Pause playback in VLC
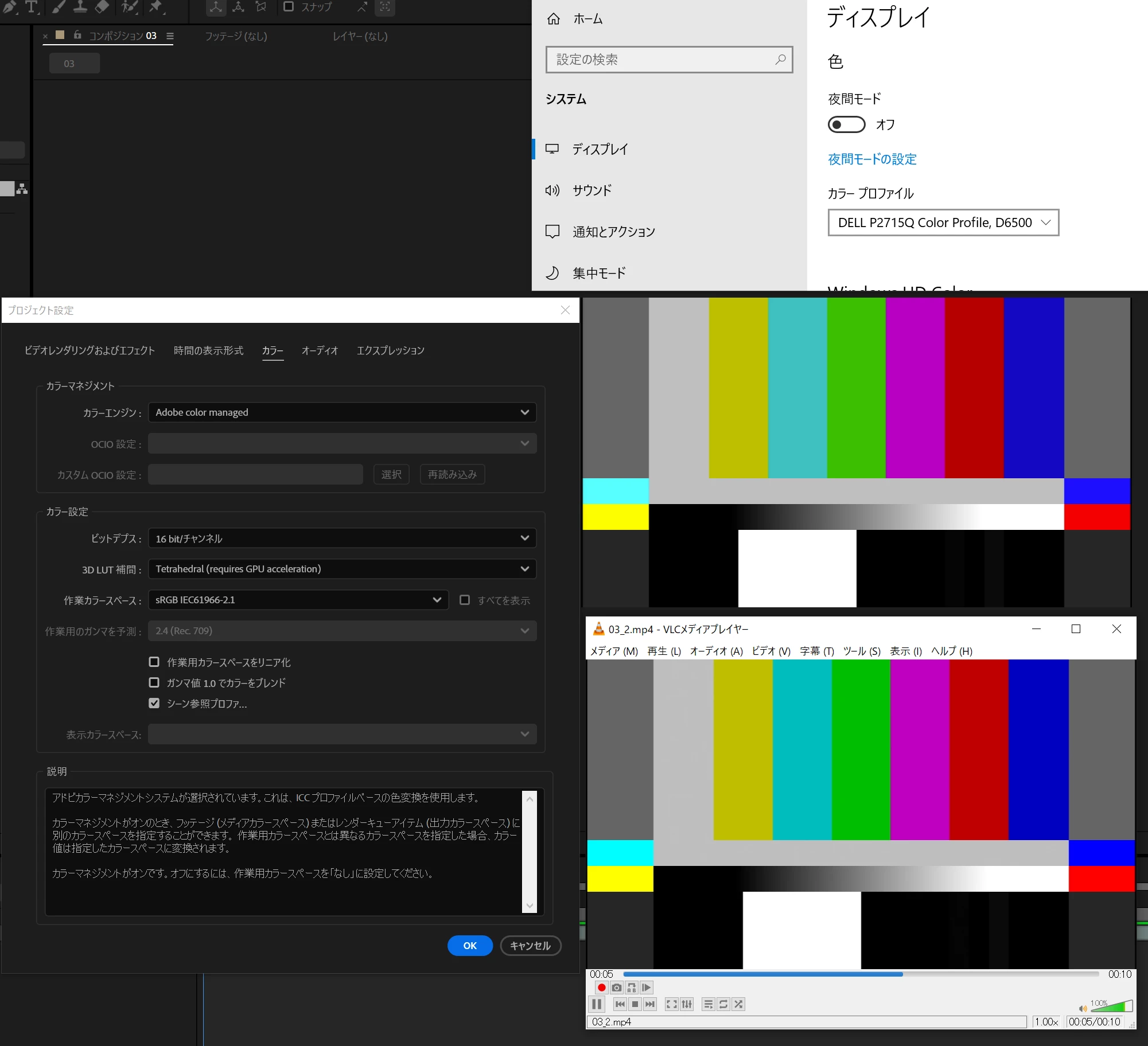The width and height of the screenshot is (1148, 1046). pos(597,1004)
